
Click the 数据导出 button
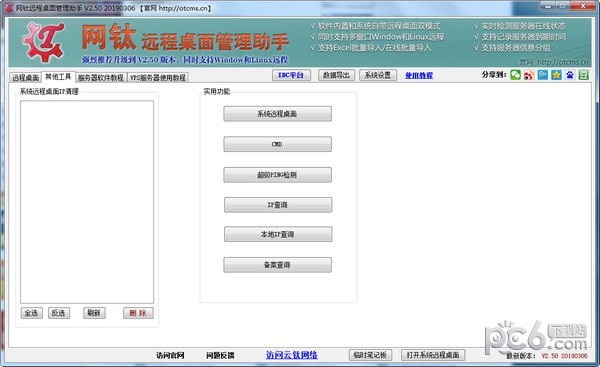[x=336, y=75]
